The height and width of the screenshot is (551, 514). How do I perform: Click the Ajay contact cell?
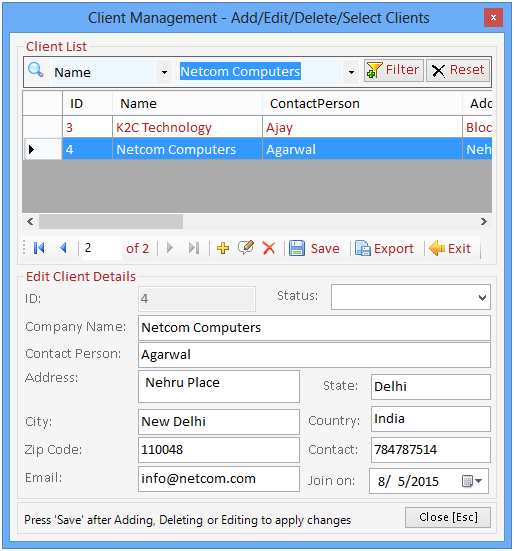[362, 127]
